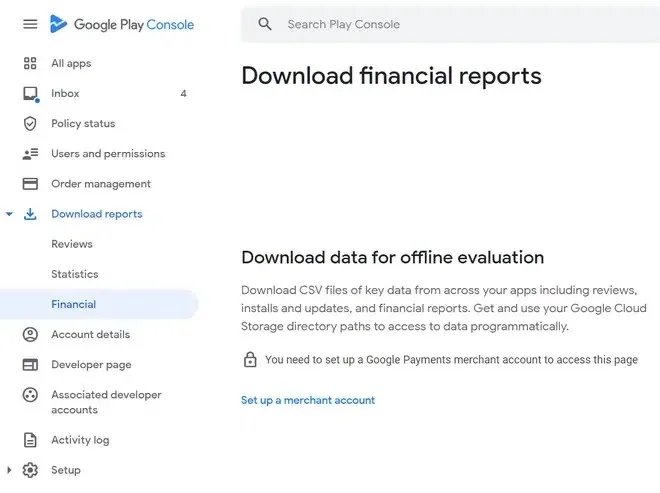Click the All apps grid icon
The width and height of the screenshot is (660, 493).
(x=30, y=63)
